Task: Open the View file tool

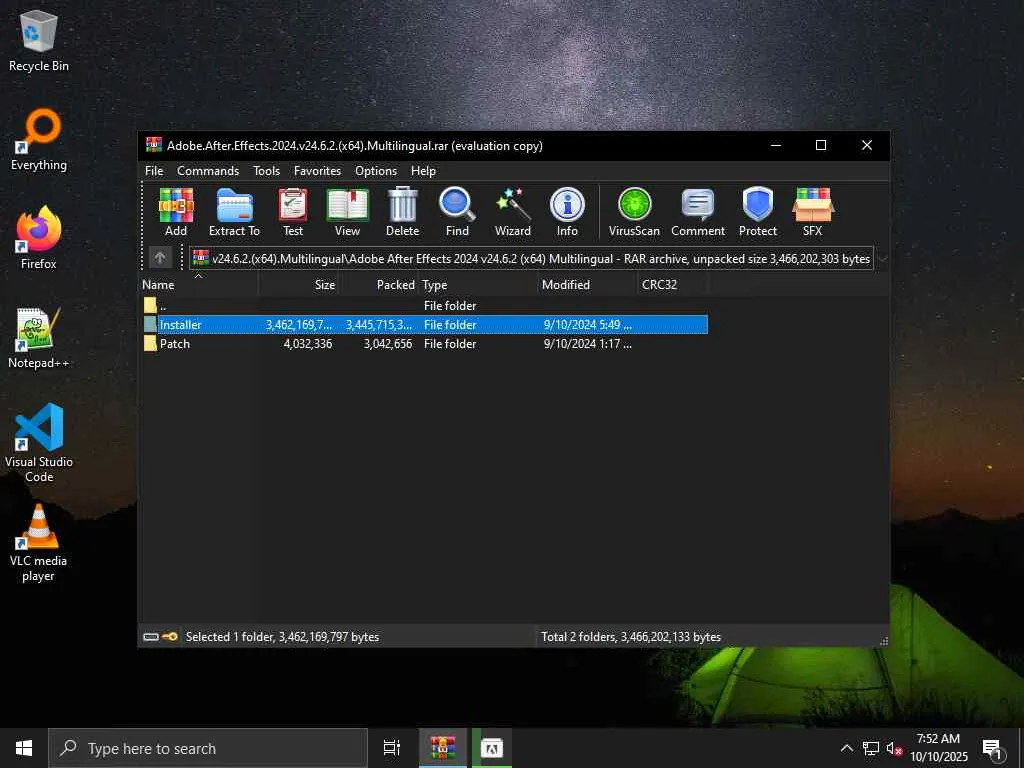Action: click(x=347, y=212)
